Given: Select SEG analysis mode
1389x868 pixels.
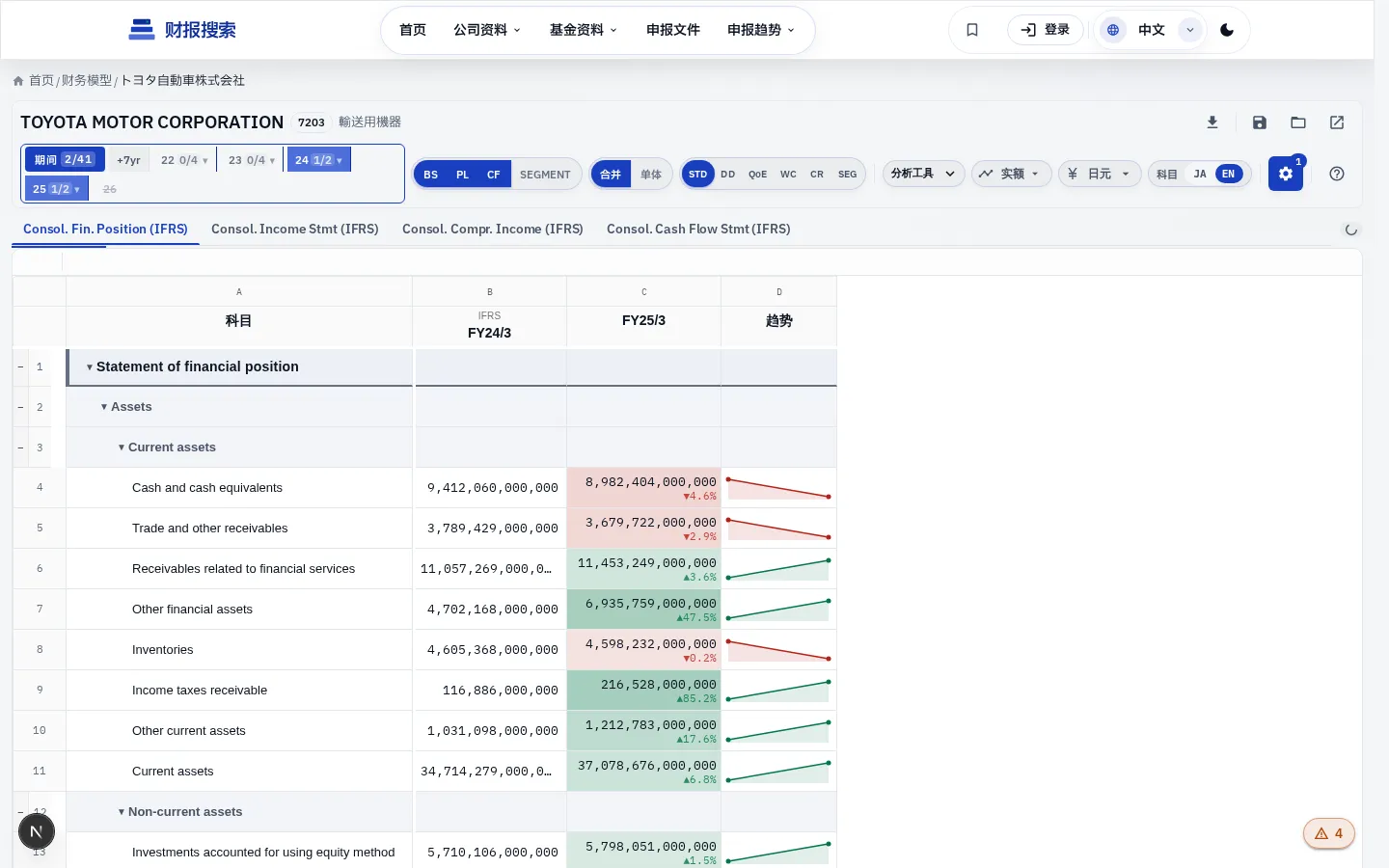Looking at the screenshot, I should [x=847, y=175].
